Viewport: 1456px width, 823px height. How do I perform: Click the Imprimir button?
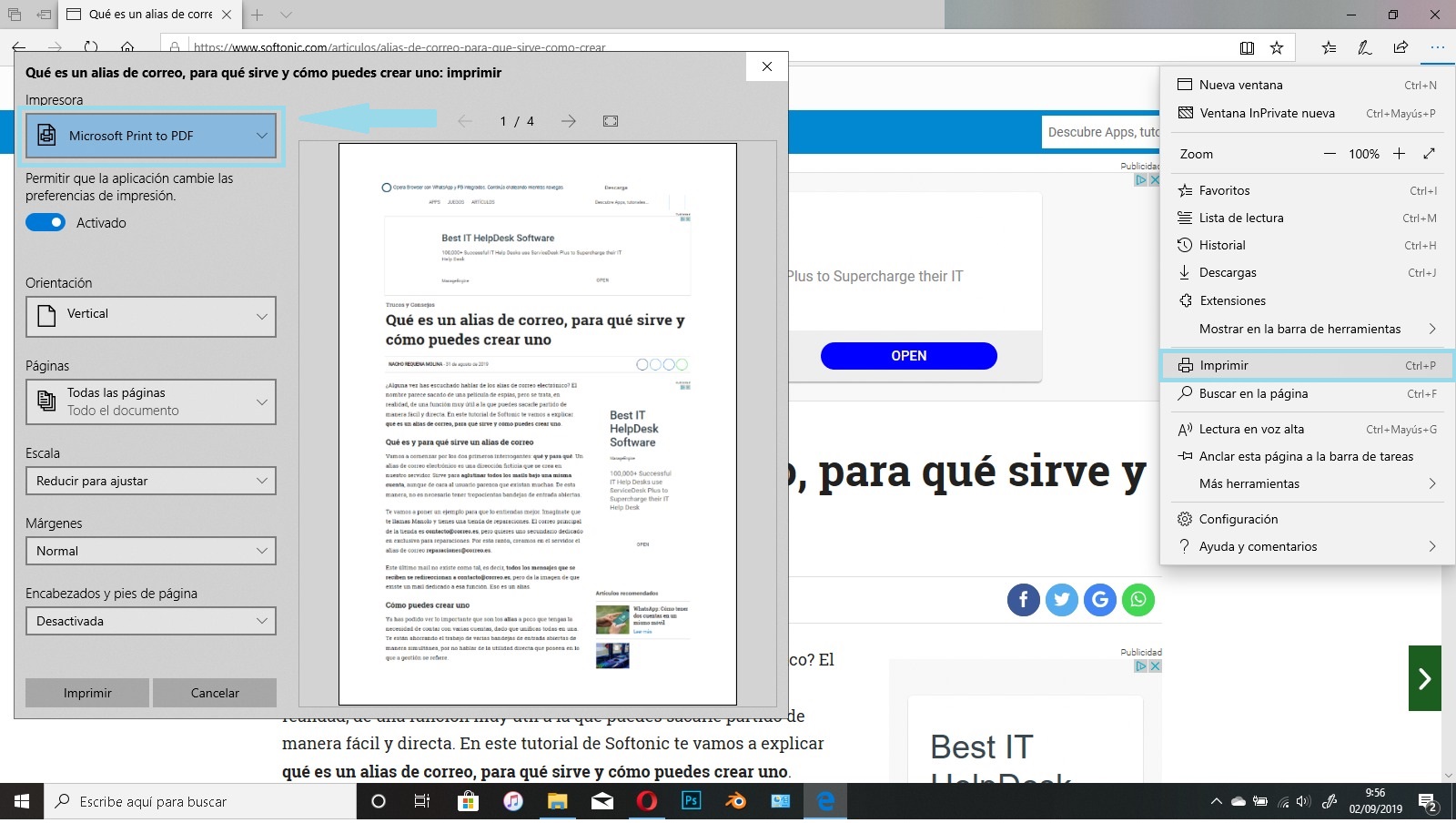click(x=86, y=693)
